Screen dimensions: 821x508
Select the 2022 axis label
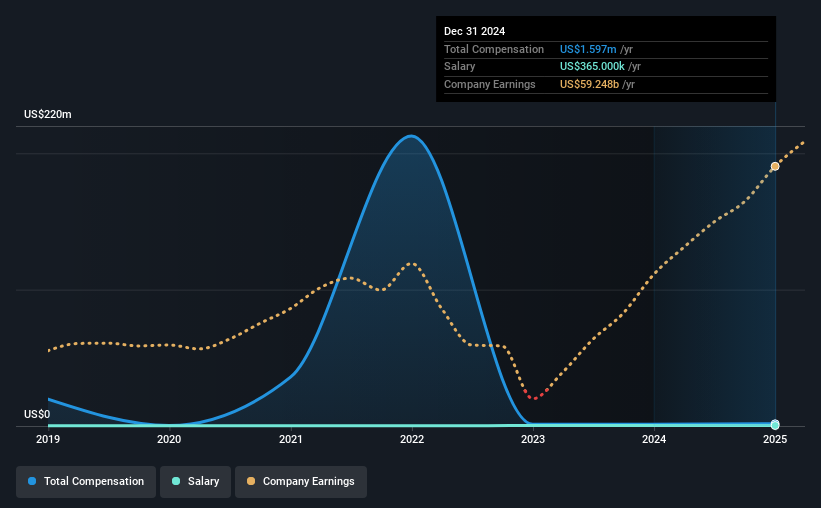[x=412, y=439]
